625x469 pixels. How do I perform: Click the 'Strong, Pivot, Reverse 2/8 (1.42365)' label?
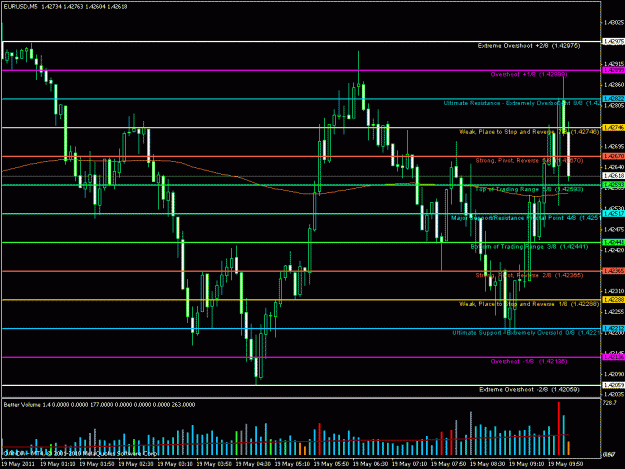coord(529,275)
